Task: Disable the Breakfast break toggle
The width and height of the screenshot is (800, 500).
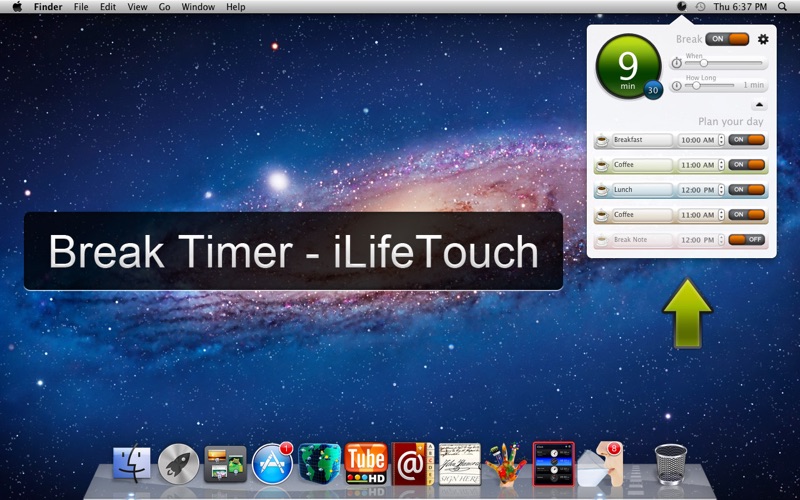Action: [746, 140]
